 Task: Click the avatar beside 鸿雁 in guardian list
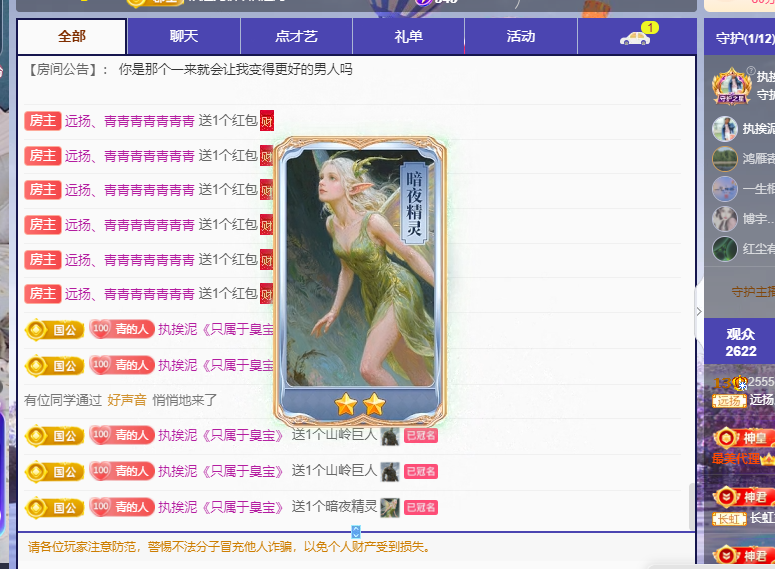click(725, 159)
